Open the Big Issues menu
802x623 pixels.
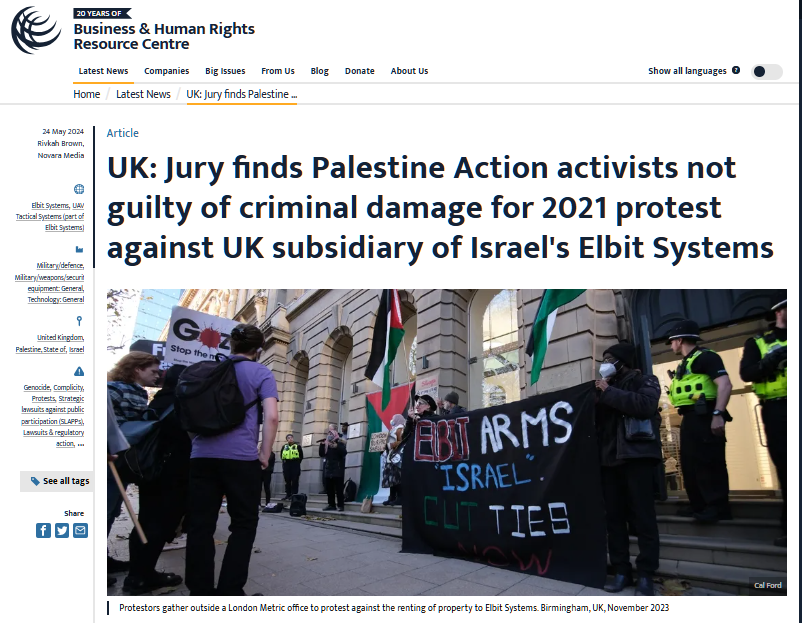(x=225, y=71)
